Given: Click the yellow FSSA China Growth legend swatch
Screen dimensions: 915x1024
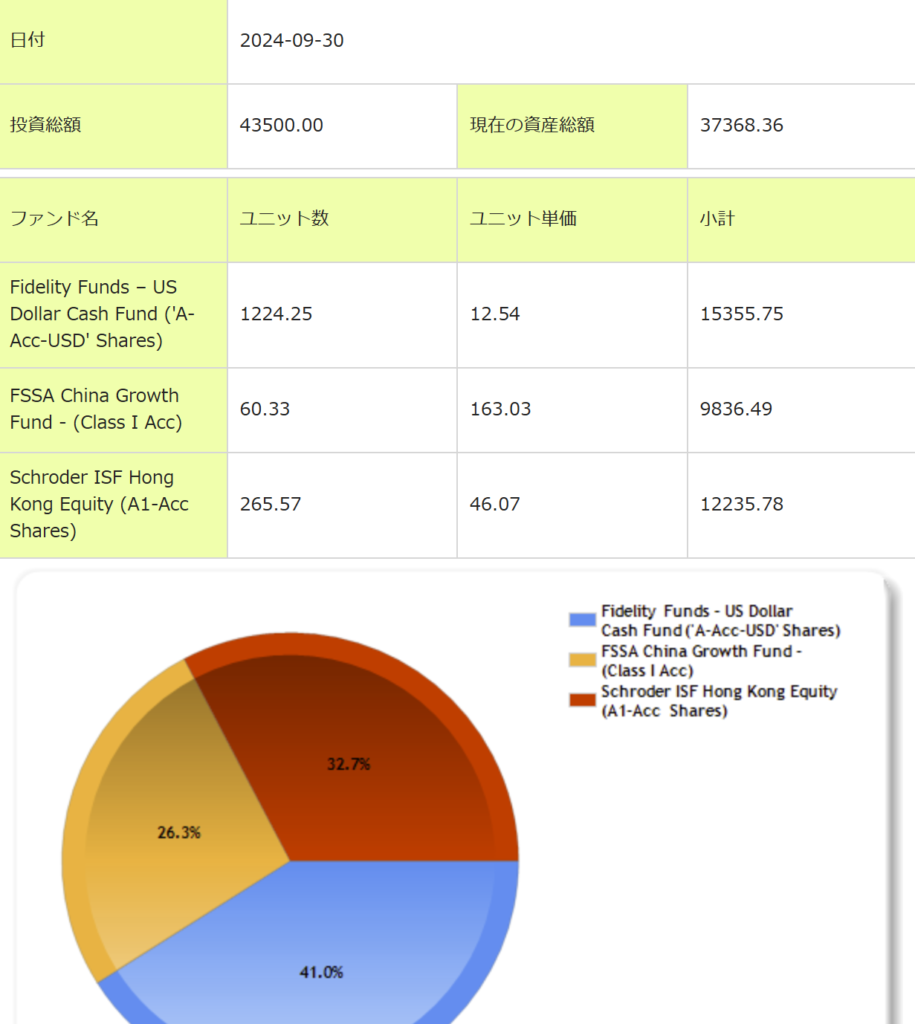Looking at the screenshot, I should 582,660.
